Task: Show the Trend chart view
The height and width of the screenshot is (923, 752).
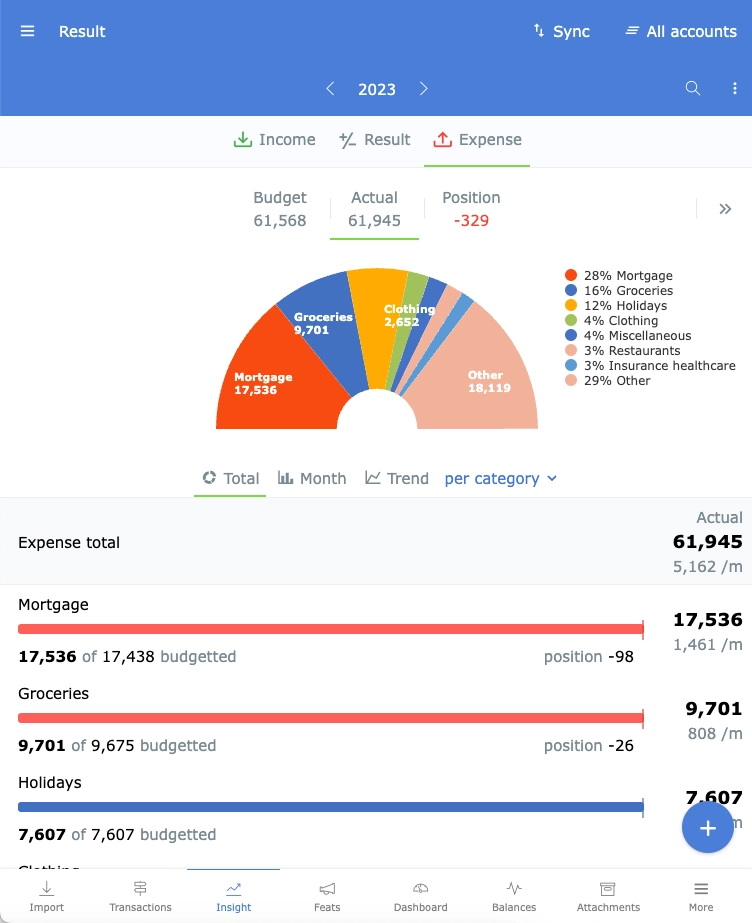Action: pyautogui.click(x=397, y=478)
